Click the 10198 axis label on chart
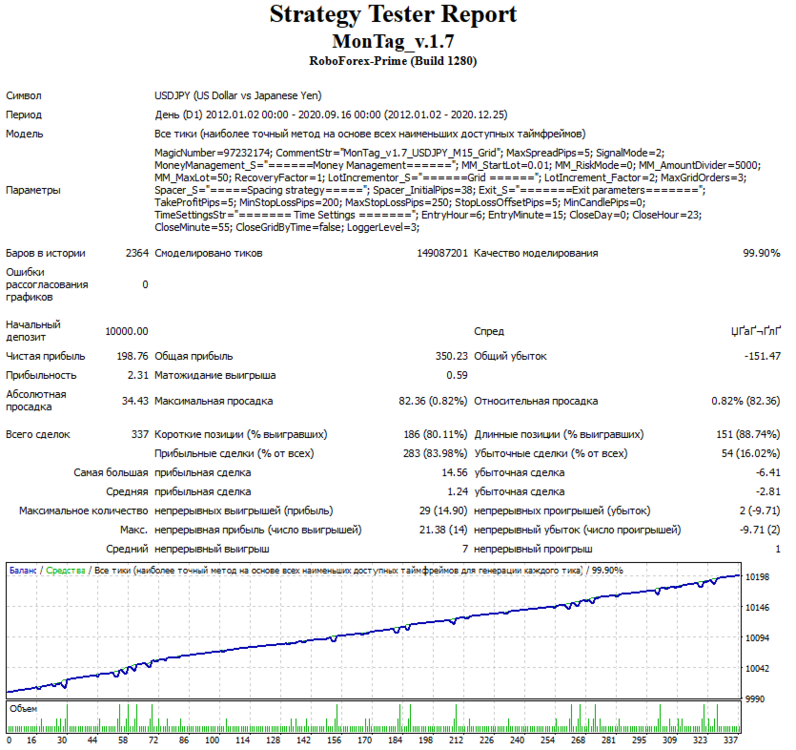Viewport: 796px width, 750px height. (x=757, y=577)
